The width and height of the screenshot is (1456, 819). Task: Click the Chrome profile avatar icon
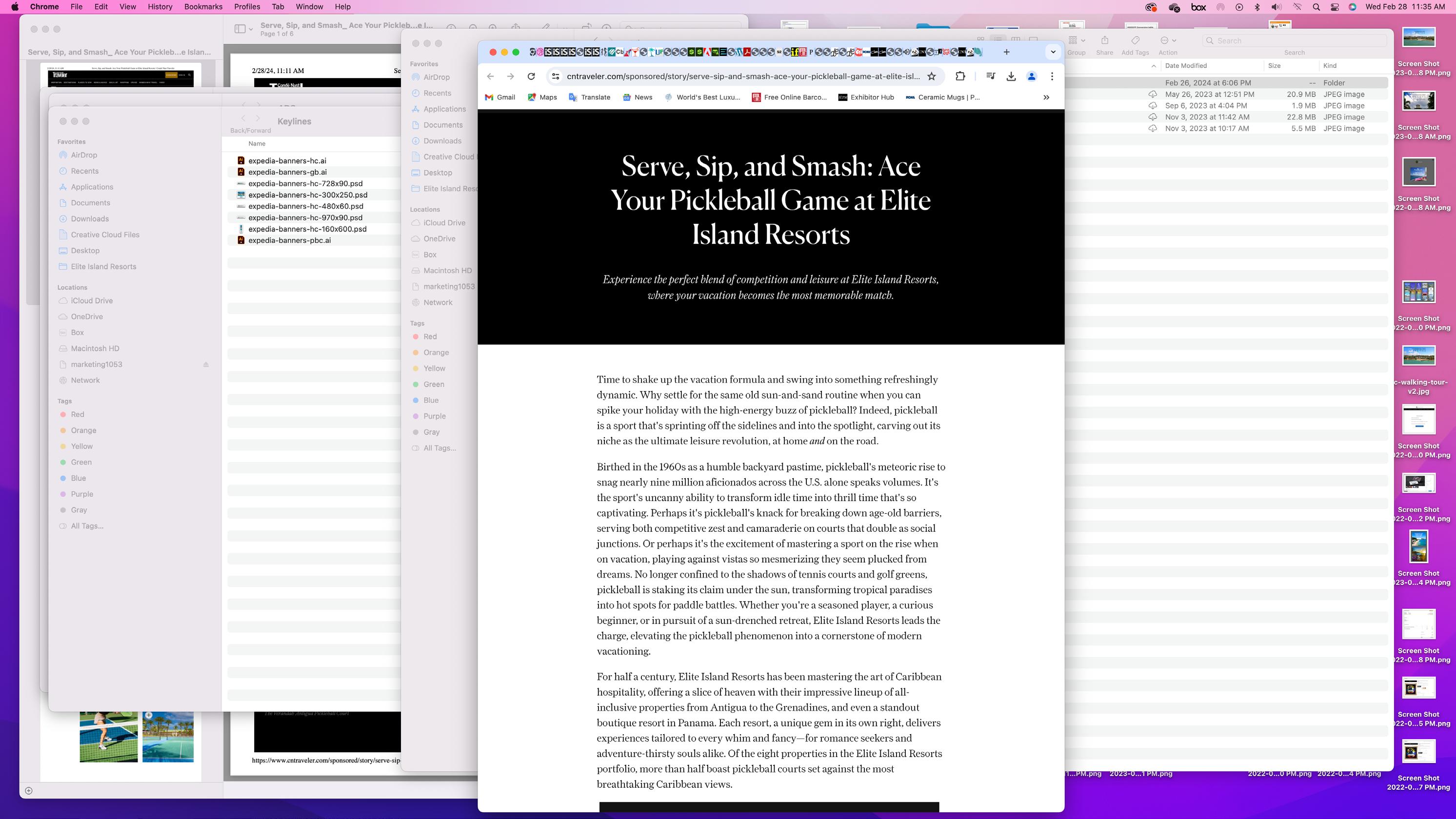[1032, 76]
